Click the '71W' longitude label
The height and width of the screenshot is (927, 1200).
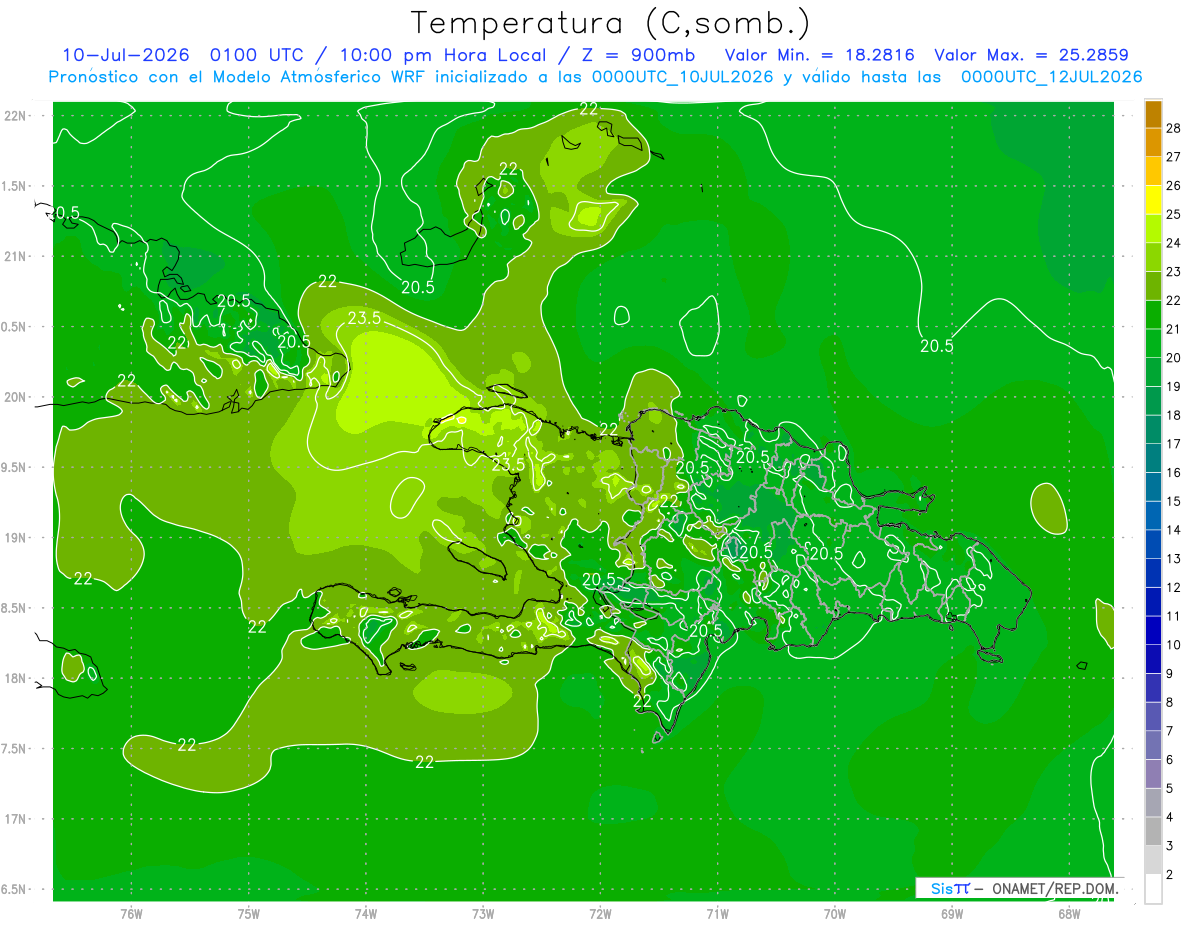click(717, 914)
